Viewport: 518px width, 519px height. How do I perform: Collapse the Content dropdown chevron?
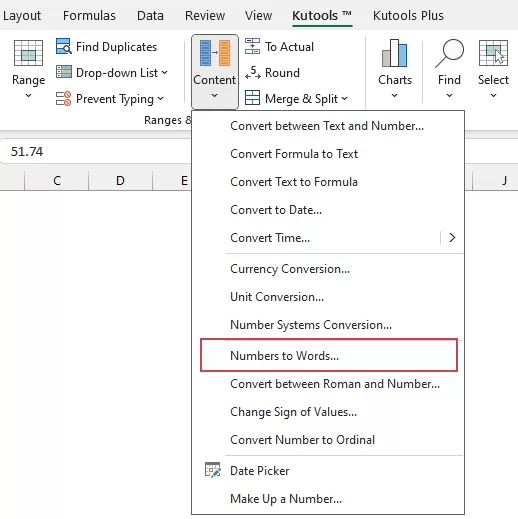click(x=215, y=96)
